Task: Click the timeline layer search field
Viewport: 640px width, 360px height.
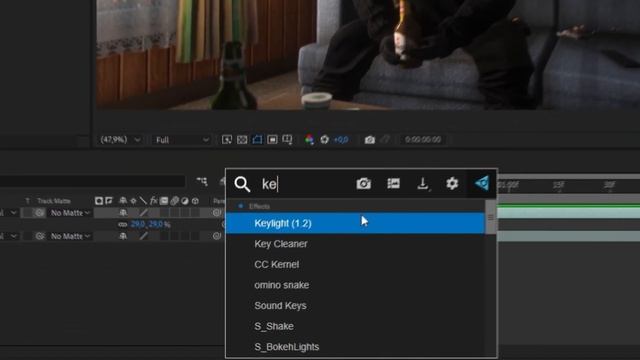Action: (93, 181)
